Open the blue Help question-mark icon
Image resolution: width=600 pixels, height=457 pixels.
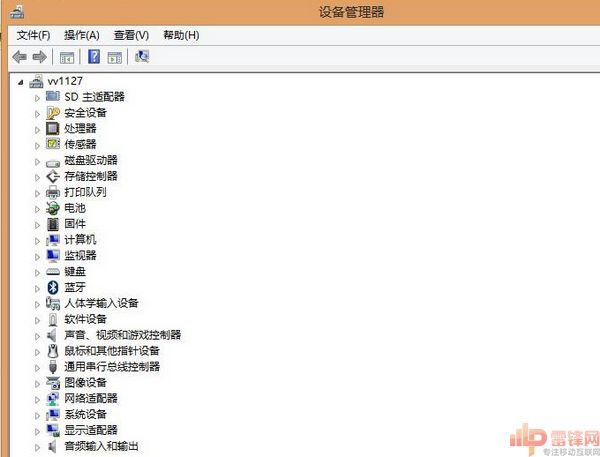(x=94, y=57)
